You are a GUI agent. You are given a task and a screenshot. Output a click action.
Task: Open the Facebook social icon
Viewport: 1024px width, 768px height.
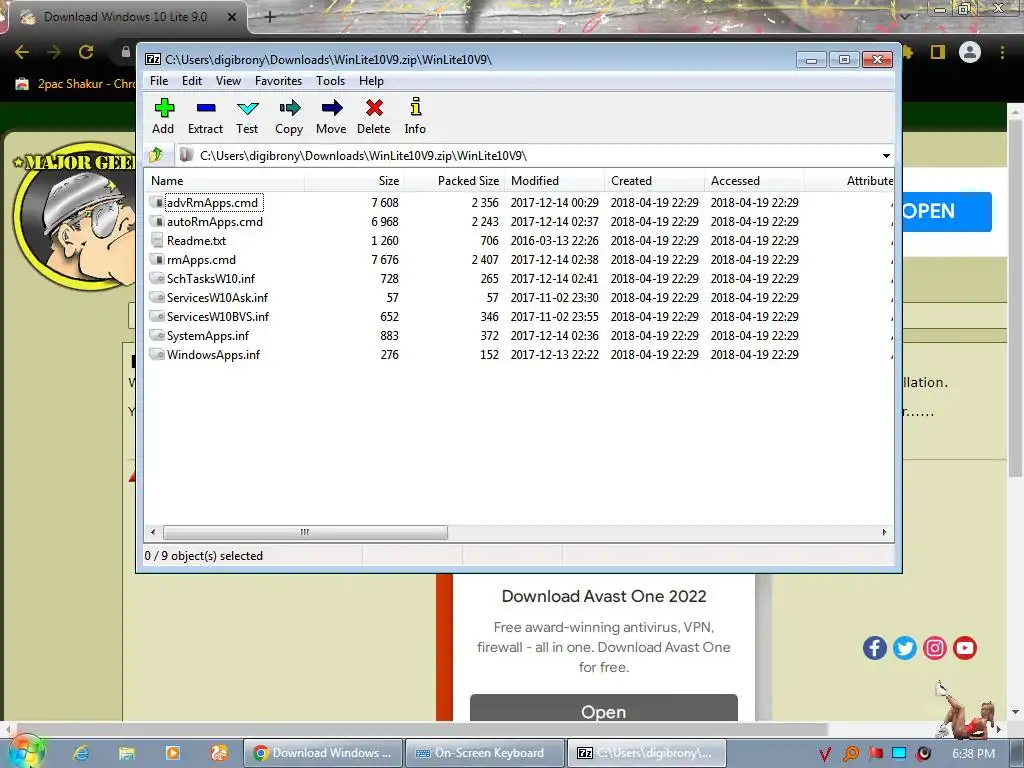(x=874, y=648)
